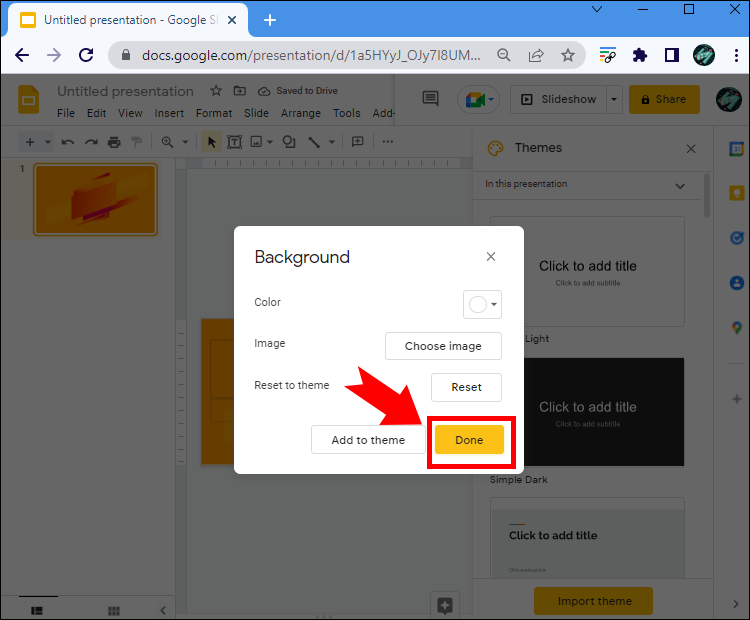This screenshot has width=750, height=620.
Task: Start the Slideshow
Action: [559, 100]
